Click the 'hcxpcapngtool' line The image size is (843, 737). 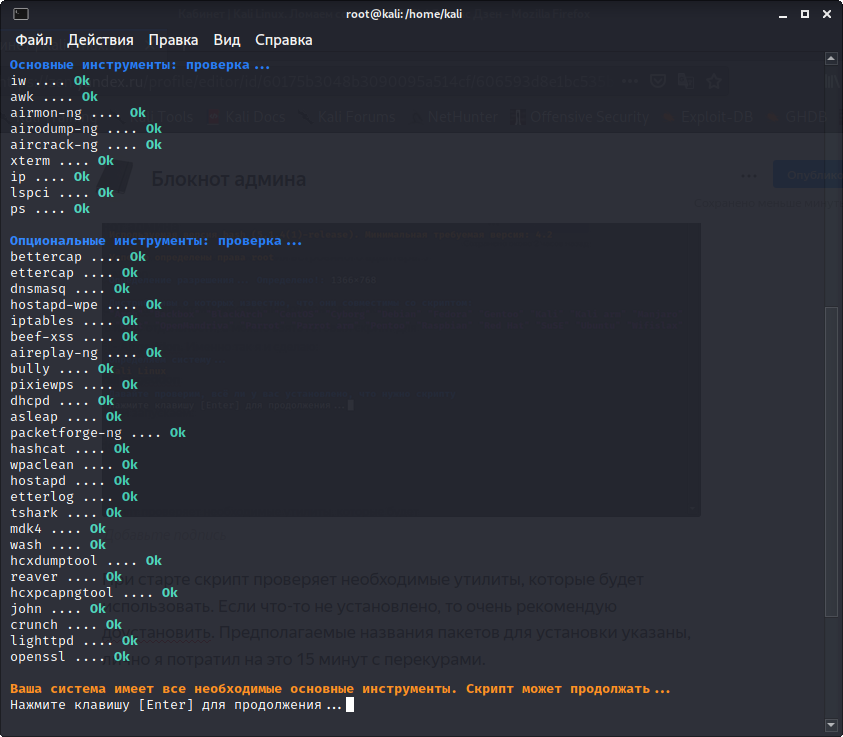[x=94, y=593]
